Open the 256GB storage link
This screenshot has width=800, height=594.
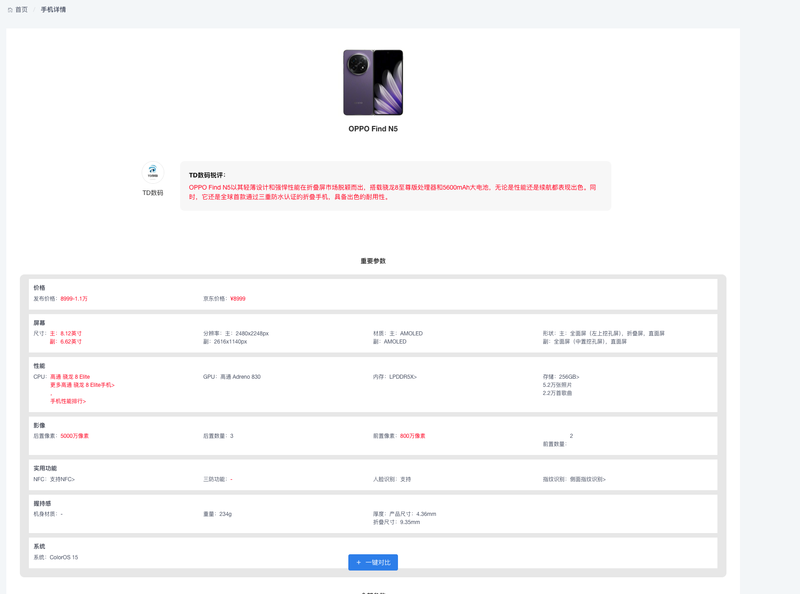pos(569,377)
